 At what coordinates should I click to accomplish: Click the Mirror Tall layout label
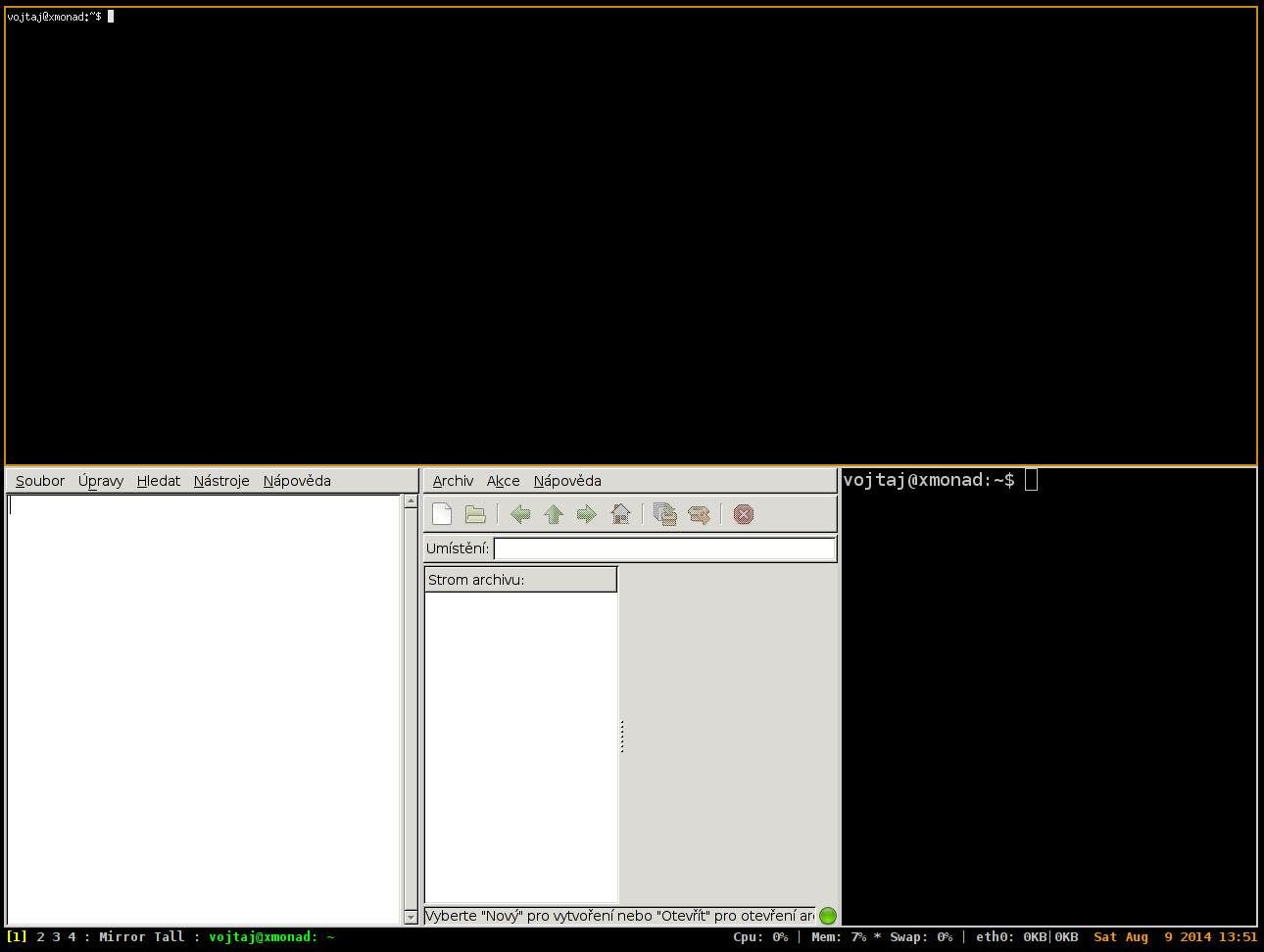(141, 937)
